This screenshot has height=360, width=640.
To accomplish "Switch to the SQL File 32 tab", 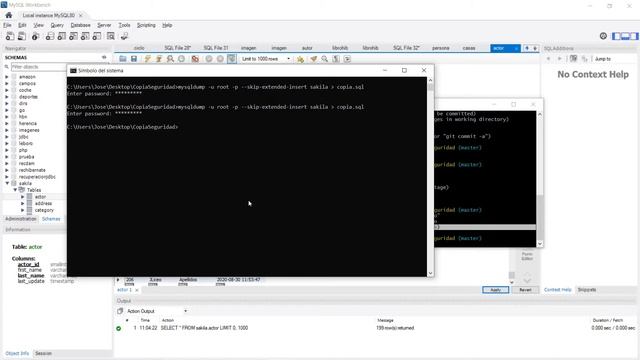I will [x=406, y=48].
